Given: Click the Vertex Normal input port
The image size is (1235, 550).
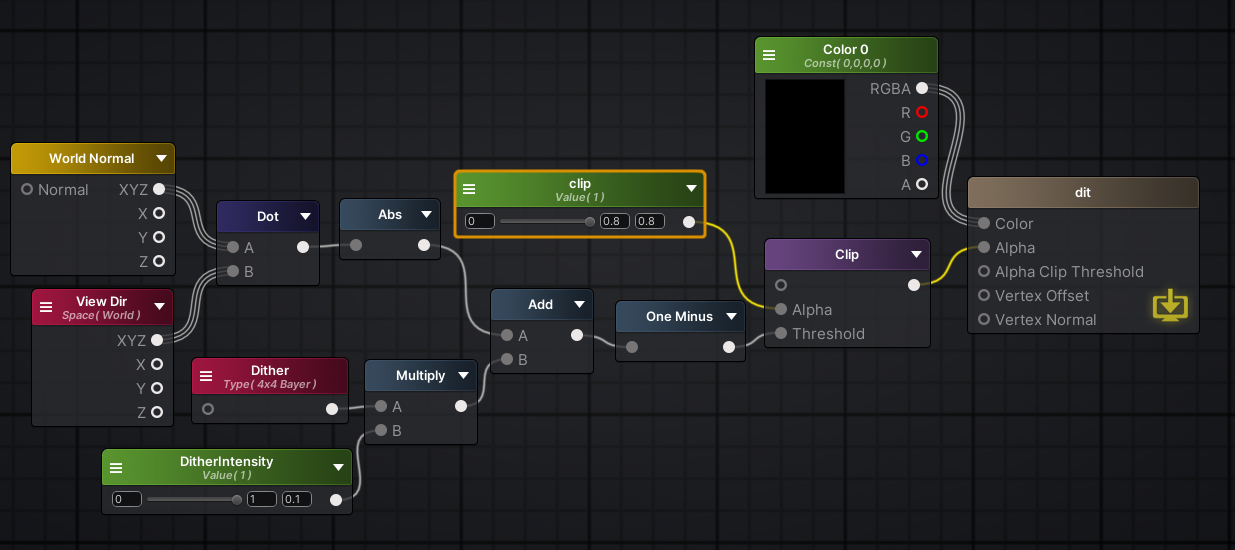Looking at the screenshot, I should click(984, 320).
